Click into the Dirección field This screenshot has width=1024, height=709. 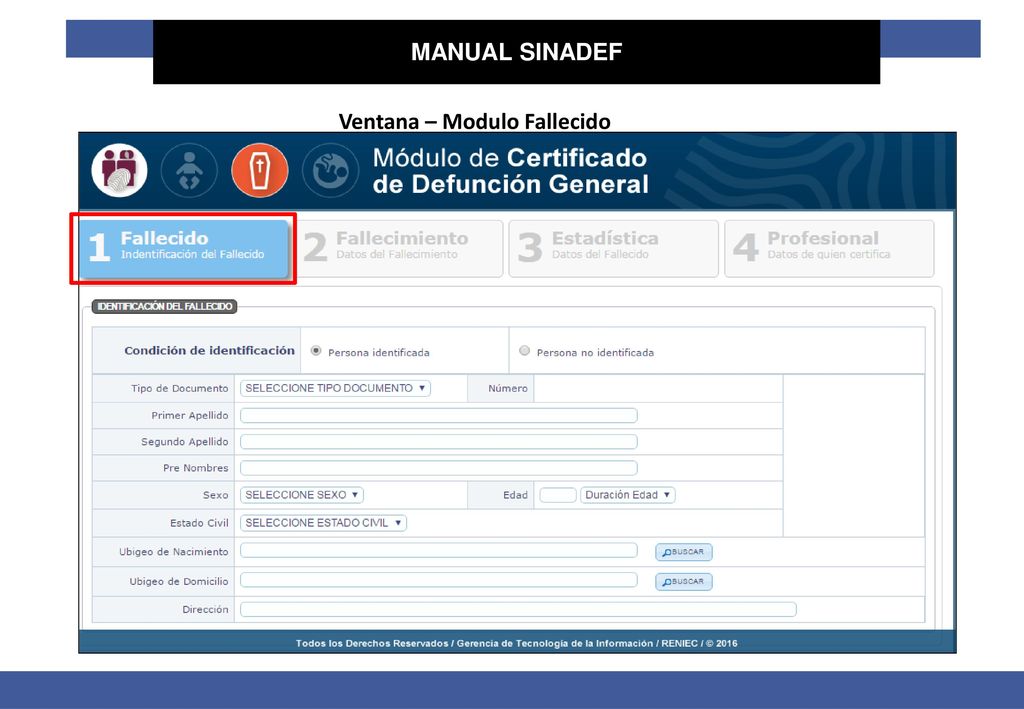pyautogui.click(x=519, y=609)
